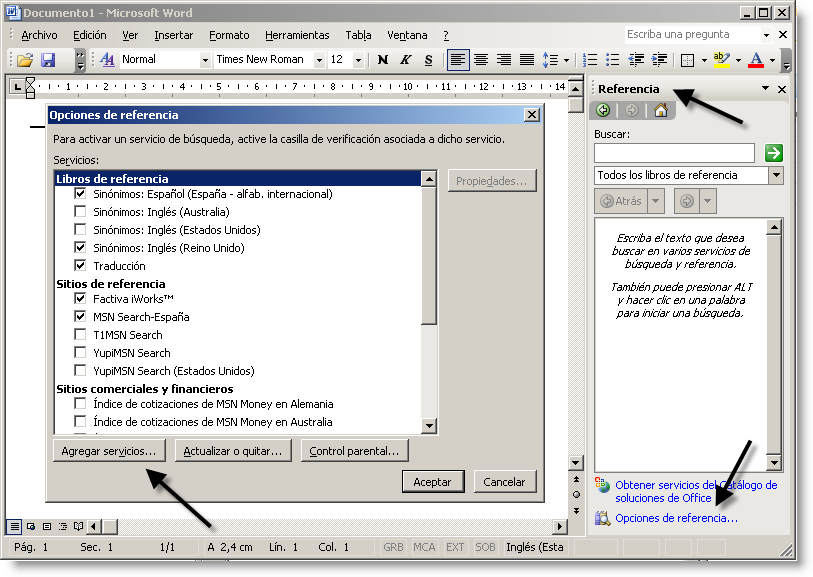Open the 'Opciones de referencia...' link

[676, 518]
